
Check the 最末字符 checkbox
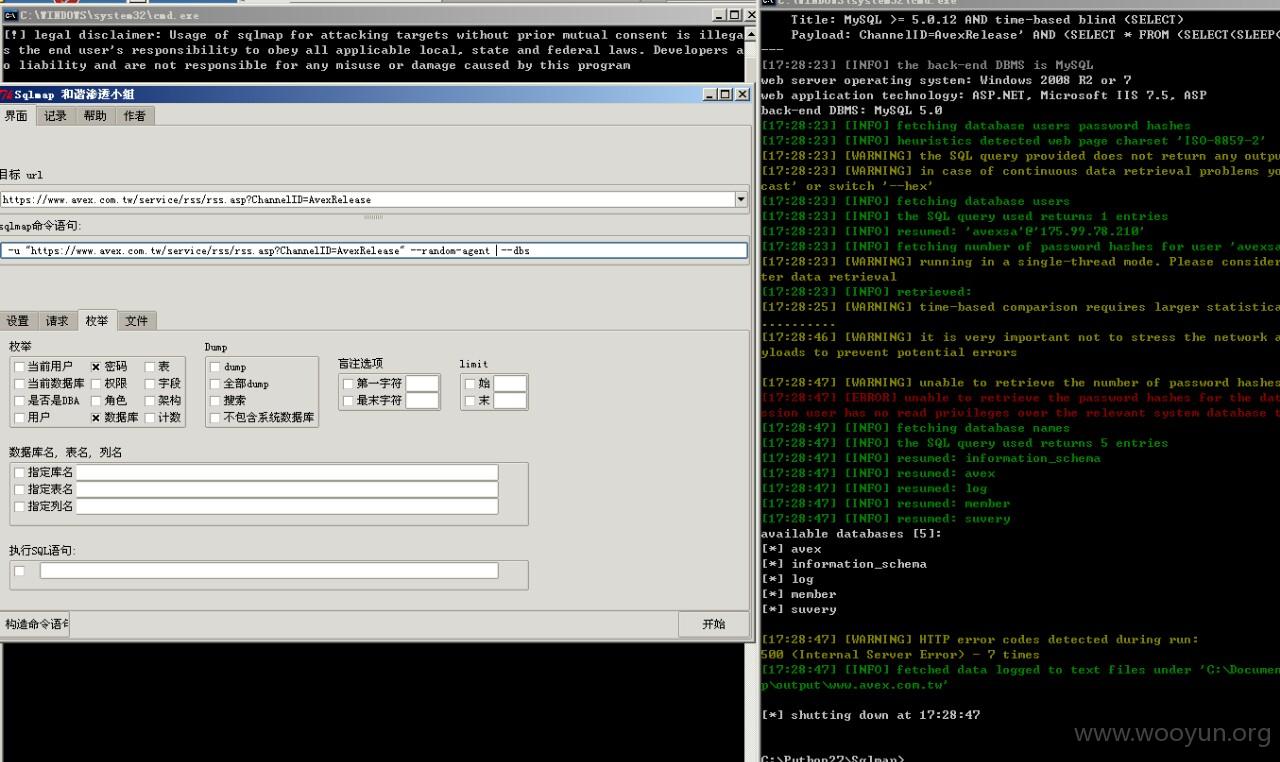pos(348,401)
